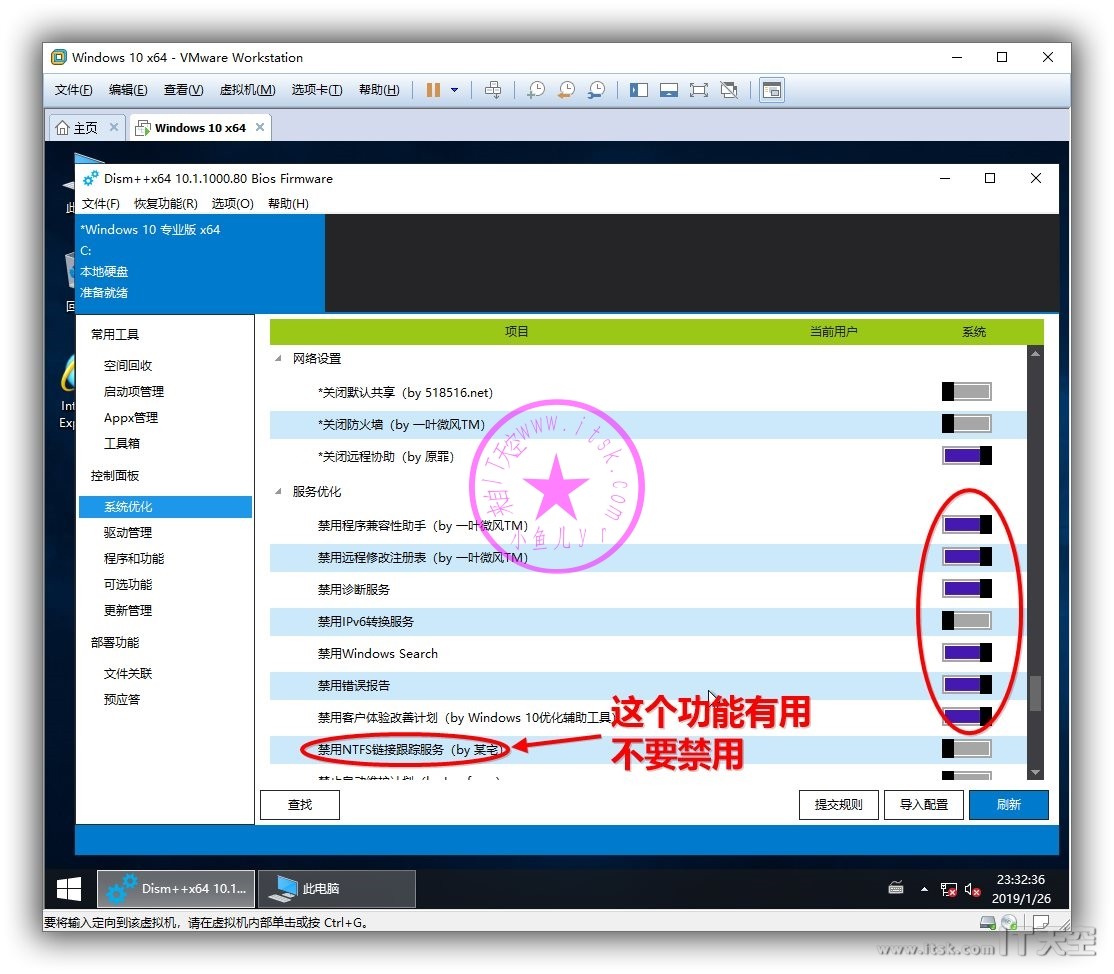Open Dism++ 文件(F) menu
This screenshot has width=1114, height=974.
point(100,204)
